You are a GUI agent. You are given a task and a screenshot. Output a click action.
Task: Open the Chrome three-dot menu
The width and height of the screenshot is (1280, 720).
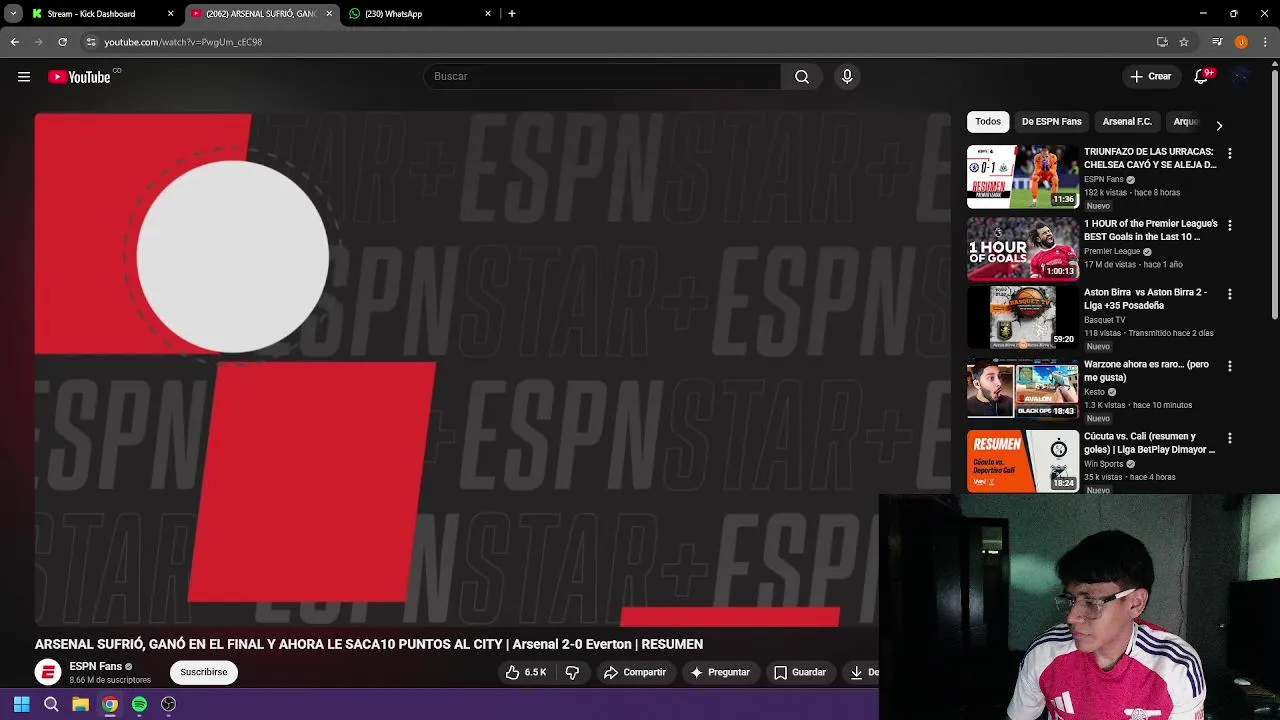[1266, 42]
